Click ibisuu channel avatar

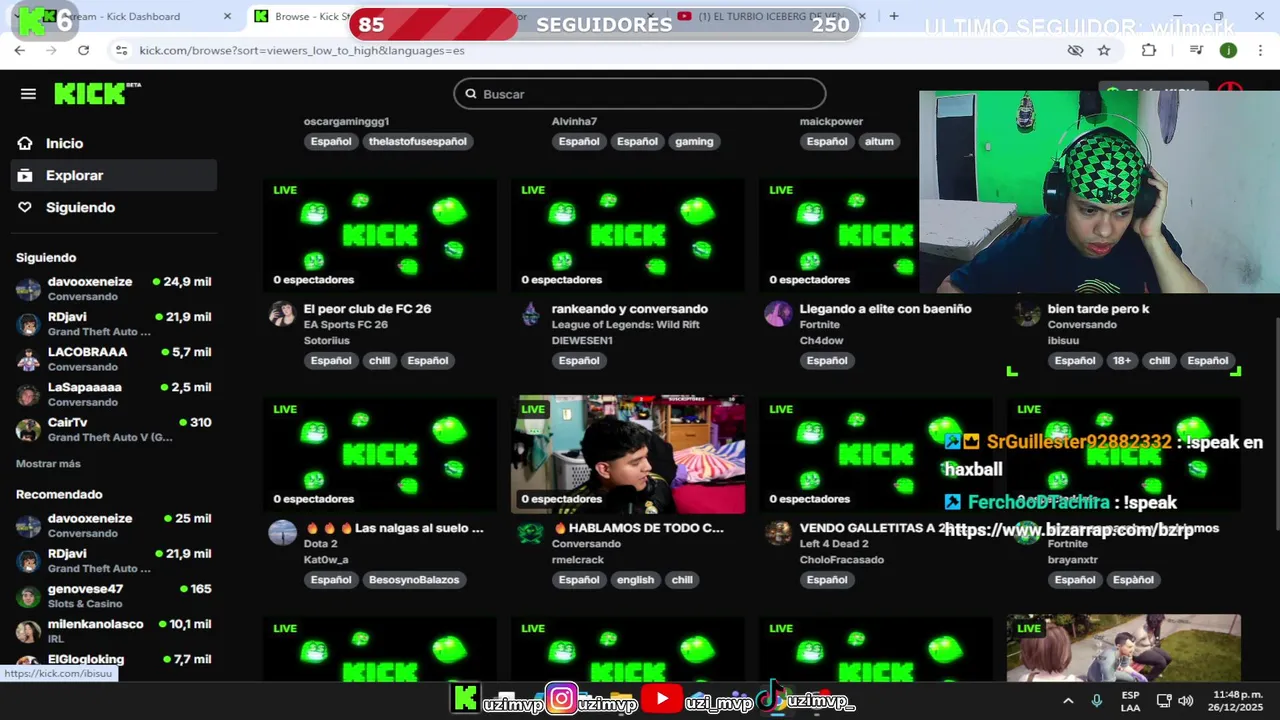point(1026,313)
